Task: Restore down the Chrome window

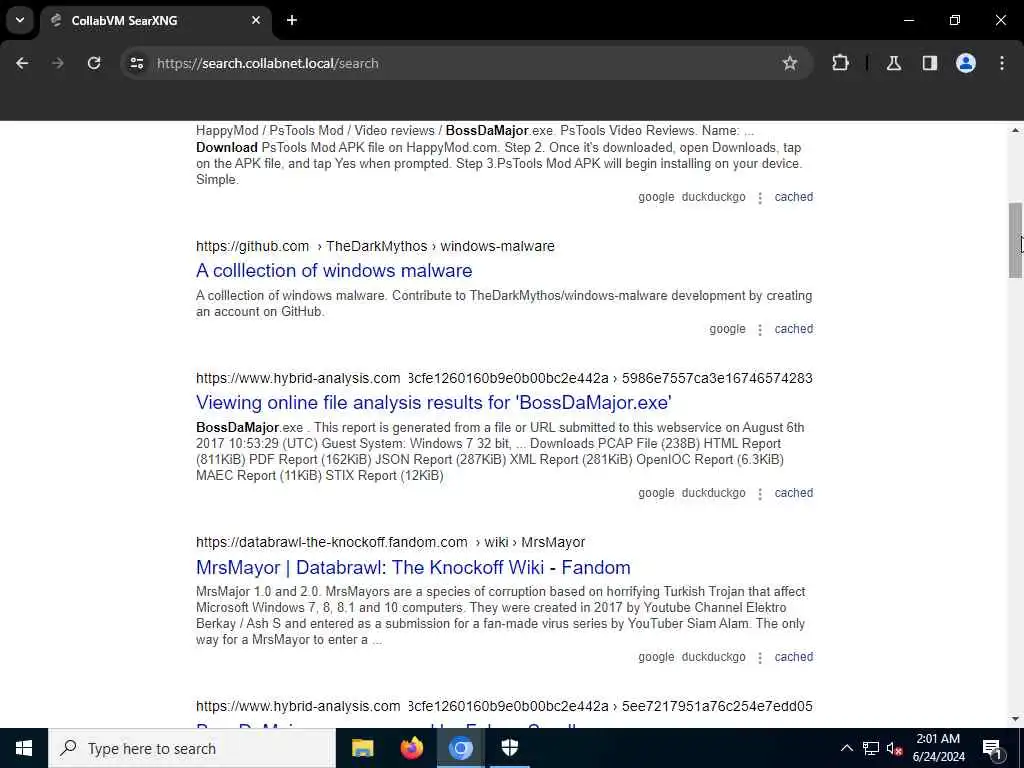Action: [955, 20]
